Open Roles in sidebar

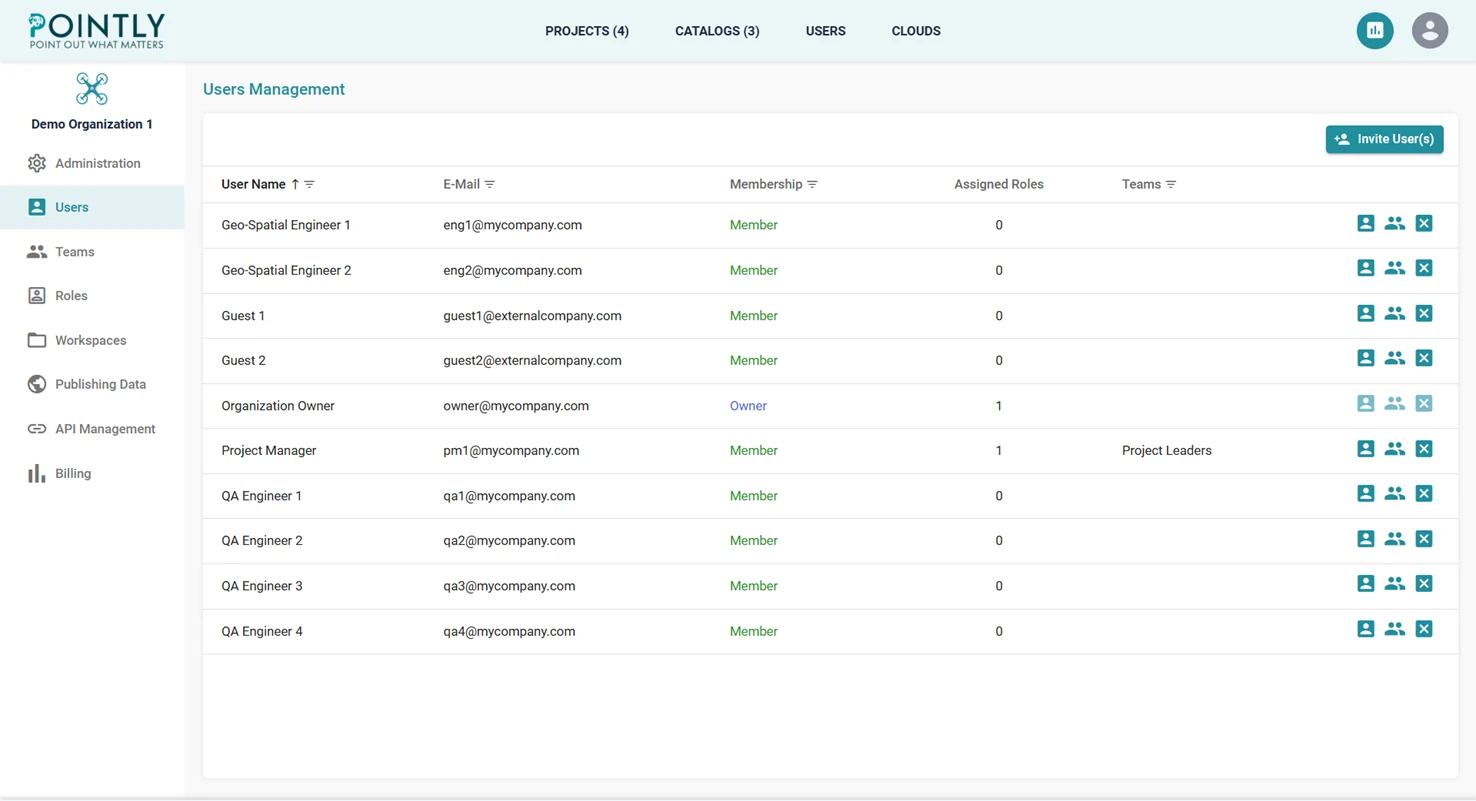92,296
